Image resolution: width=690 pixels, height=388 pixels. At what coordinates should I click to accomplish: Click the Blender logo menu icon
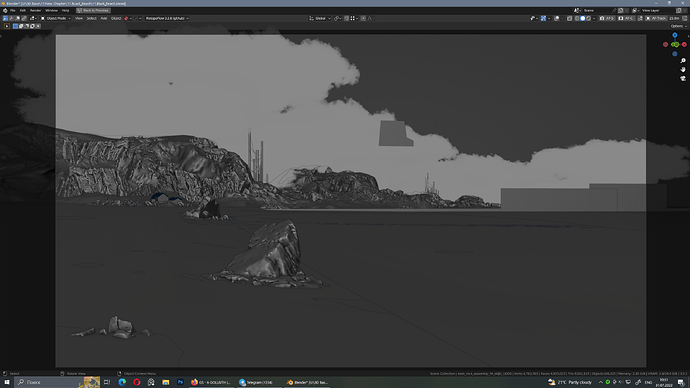(x=5, y=10)
